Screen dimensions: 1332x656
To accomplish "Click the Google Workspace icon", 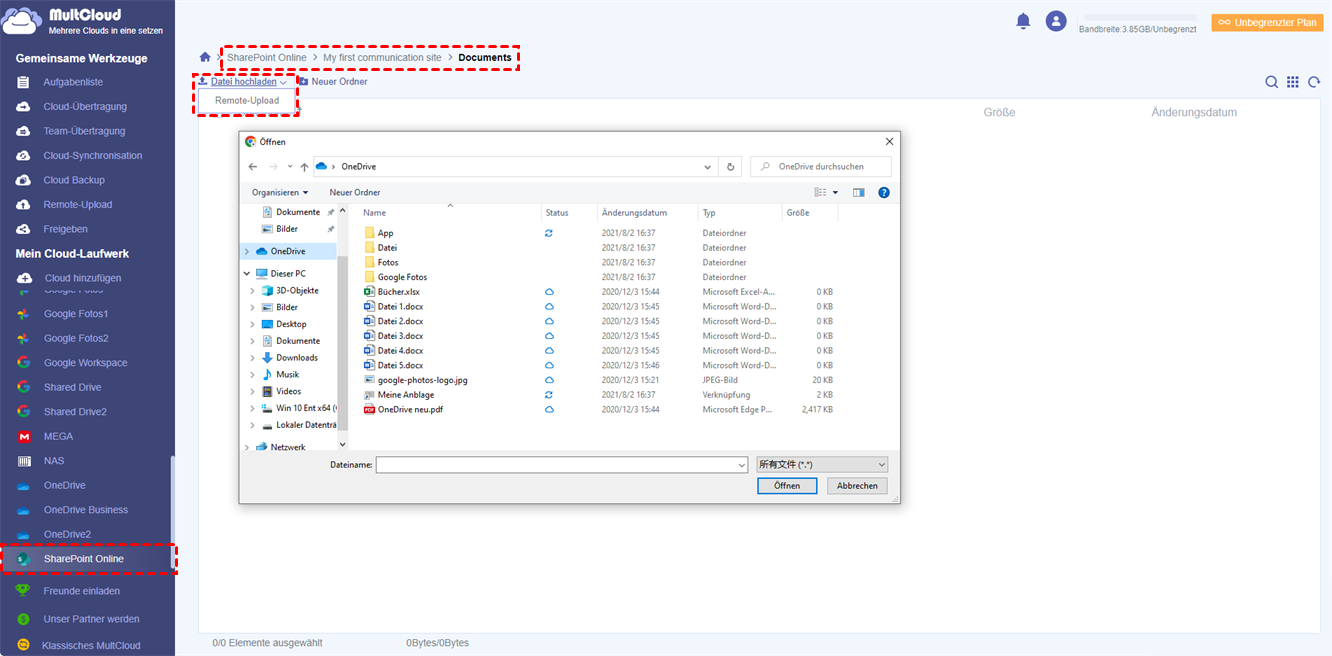I will pyautogui.click(x=23, y=363).
